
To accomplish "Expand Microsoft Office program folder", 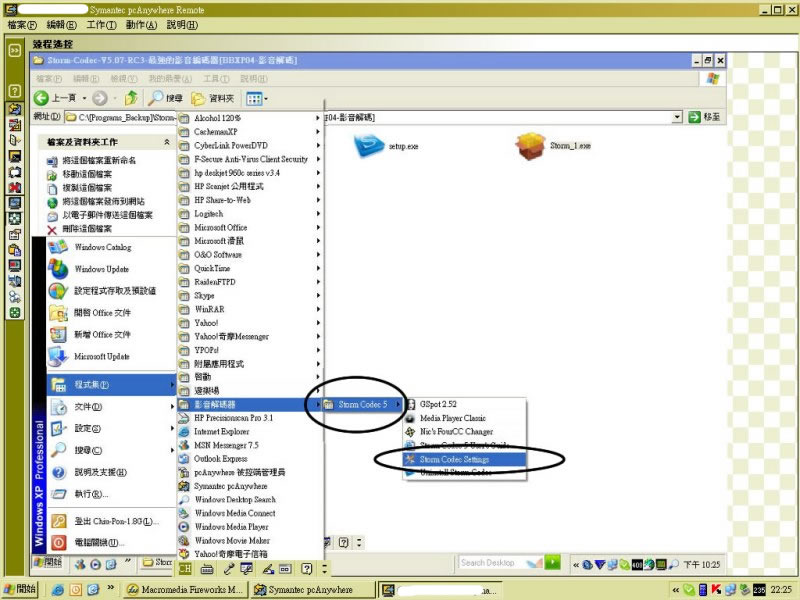I will [250, 228].
